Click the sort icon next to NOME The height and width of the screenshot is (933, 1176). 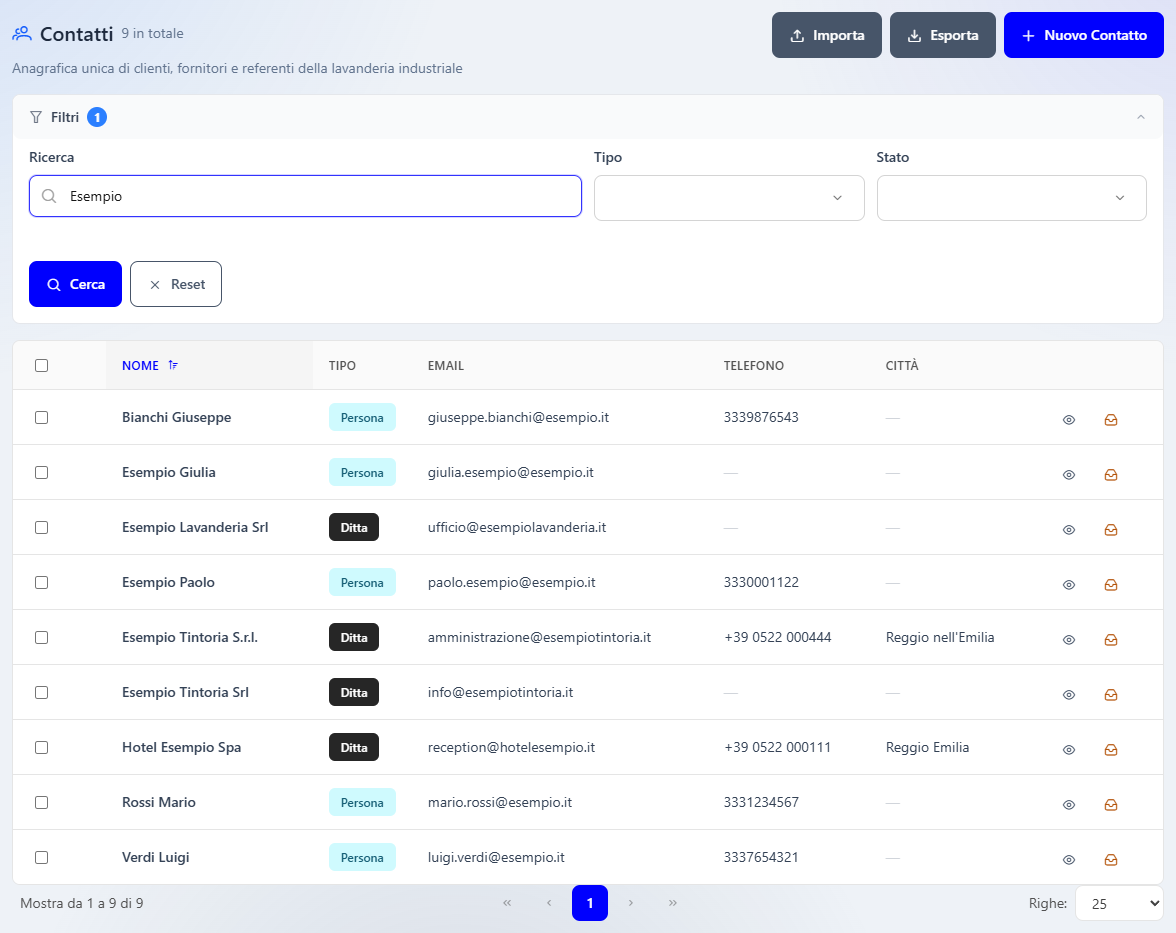173,365
